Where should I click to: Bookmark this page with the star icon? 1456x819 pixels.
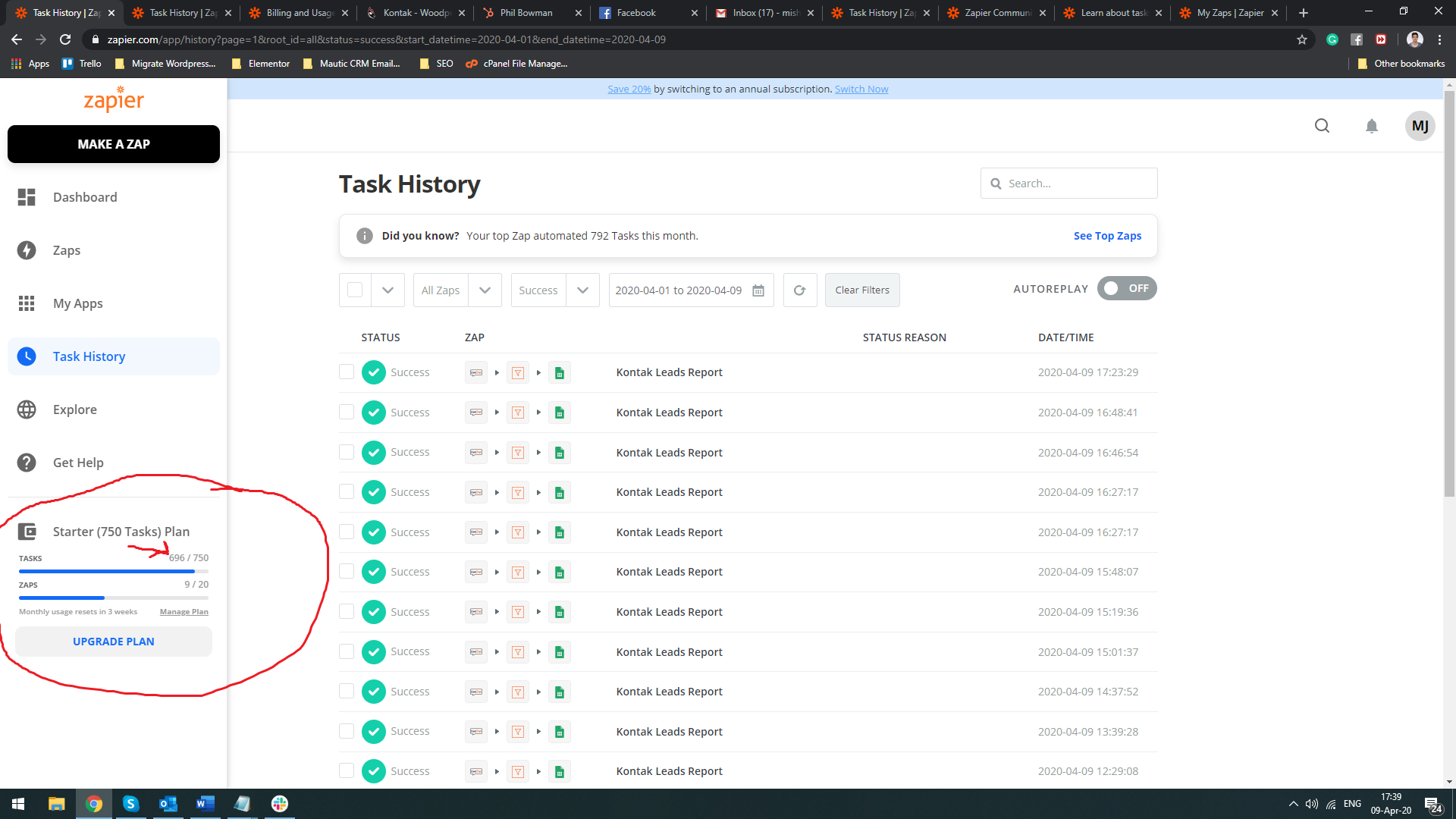pyautogui.click(x=1301, y=39)
